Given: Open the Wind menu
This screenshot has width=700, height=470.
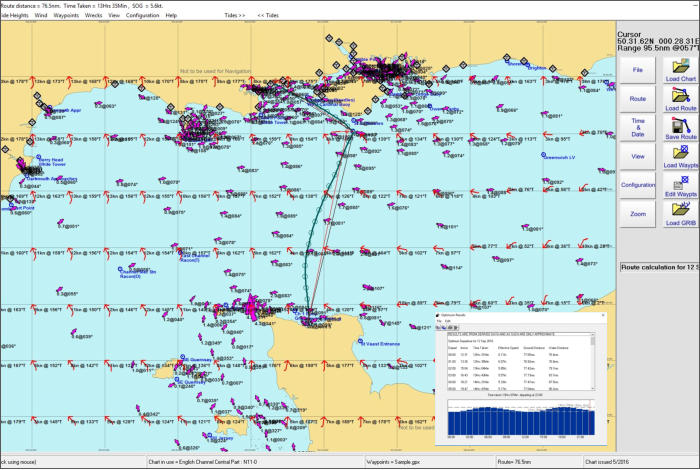Looking at the screenshot, I should (42, 16).
